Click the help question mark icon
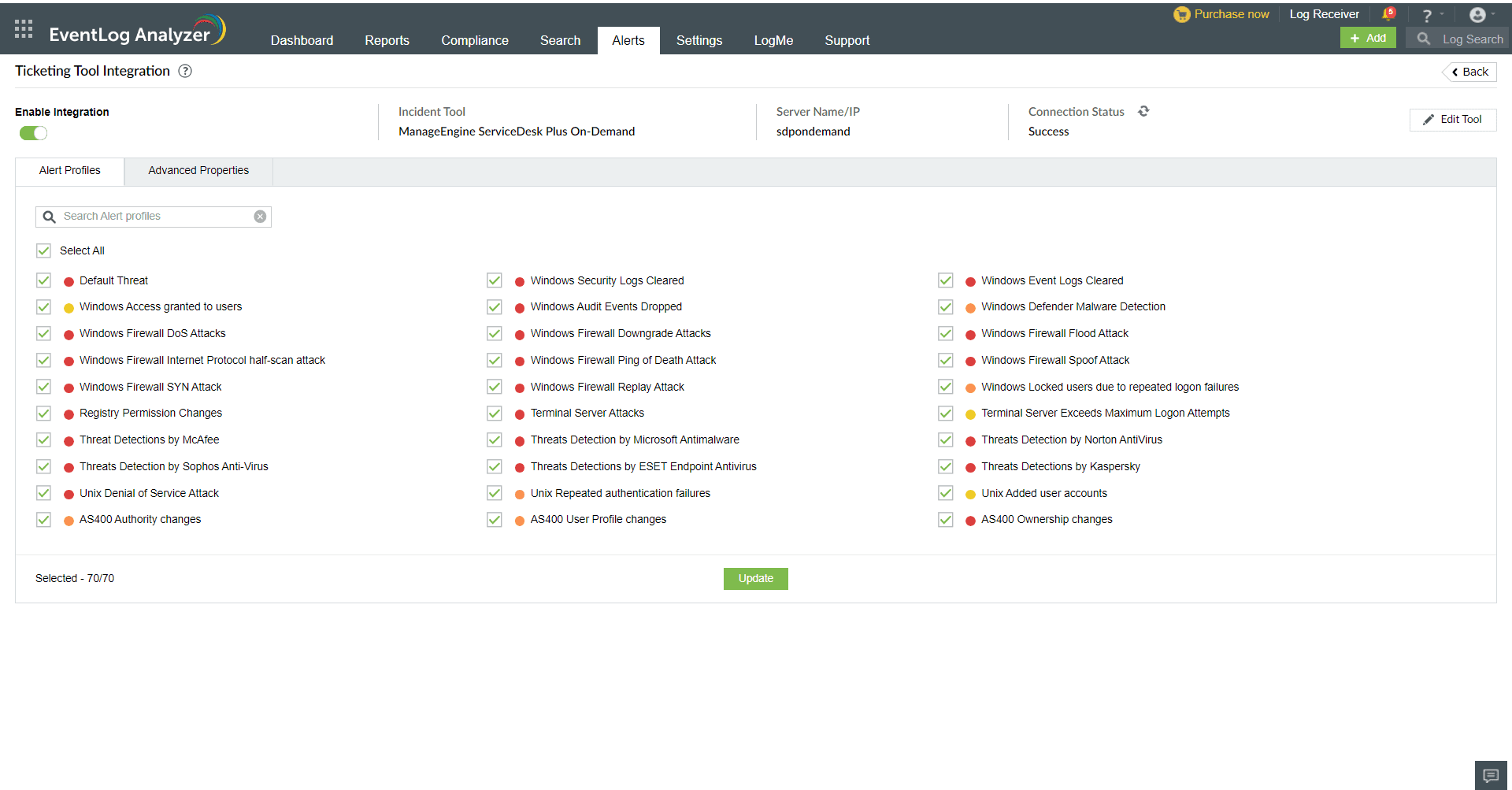Viewport: 1512px width, 790px height. (x=1426, y=14)
